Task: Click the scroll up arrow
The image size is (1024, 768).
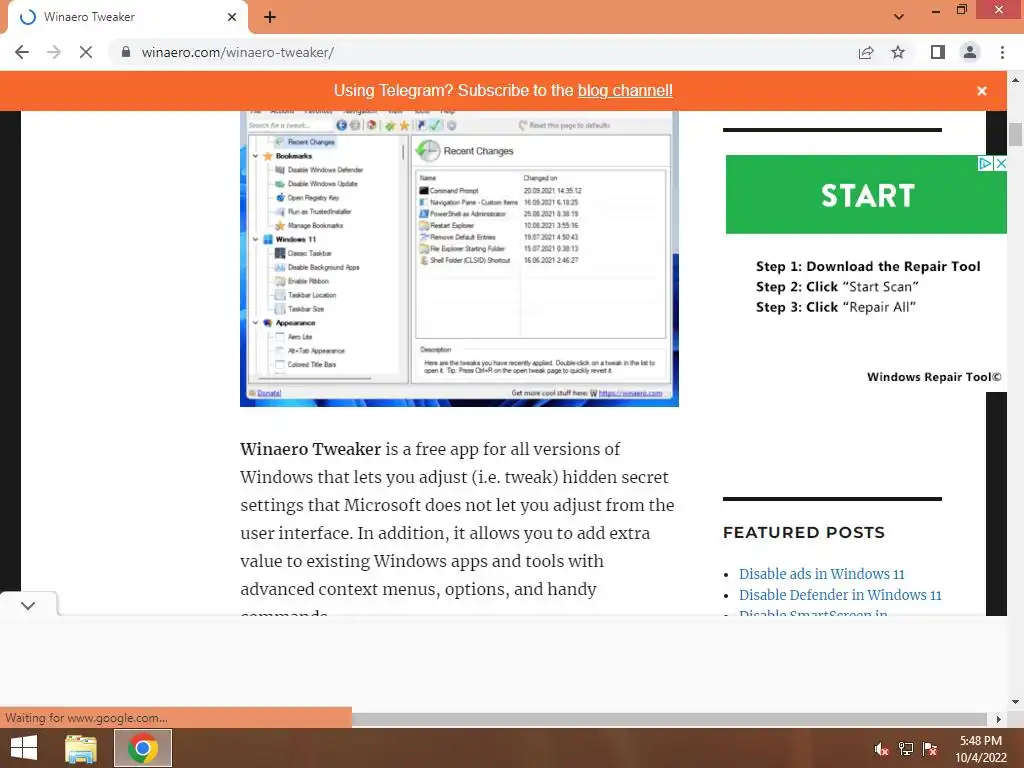Action: click(1015, 80)
